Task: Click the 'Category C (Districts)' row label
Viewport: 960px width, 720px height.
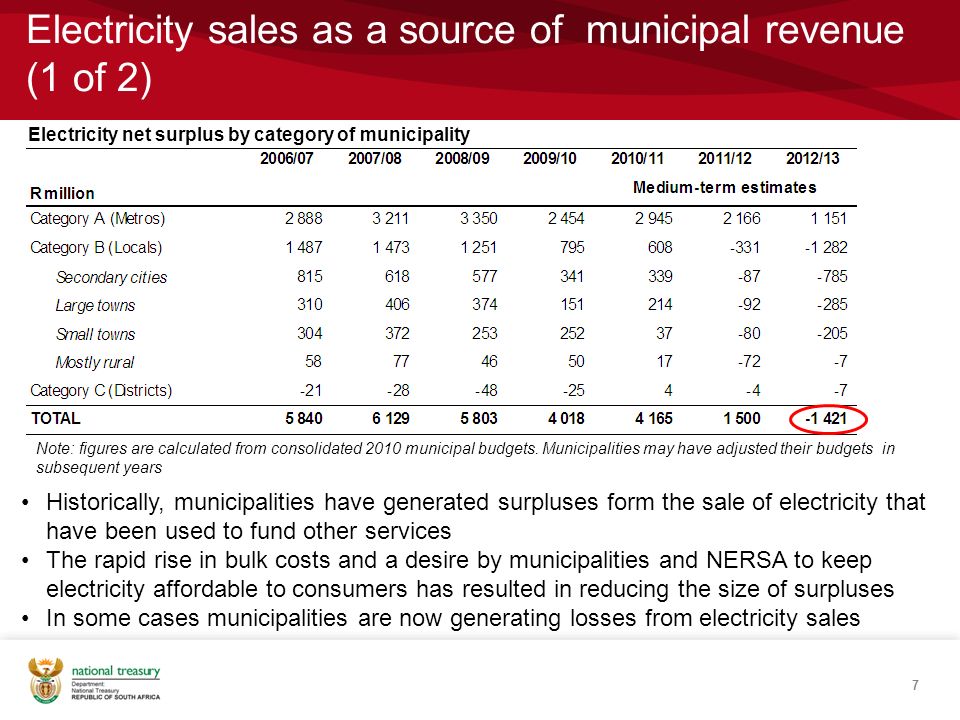Action: click(x=101, y=391)
